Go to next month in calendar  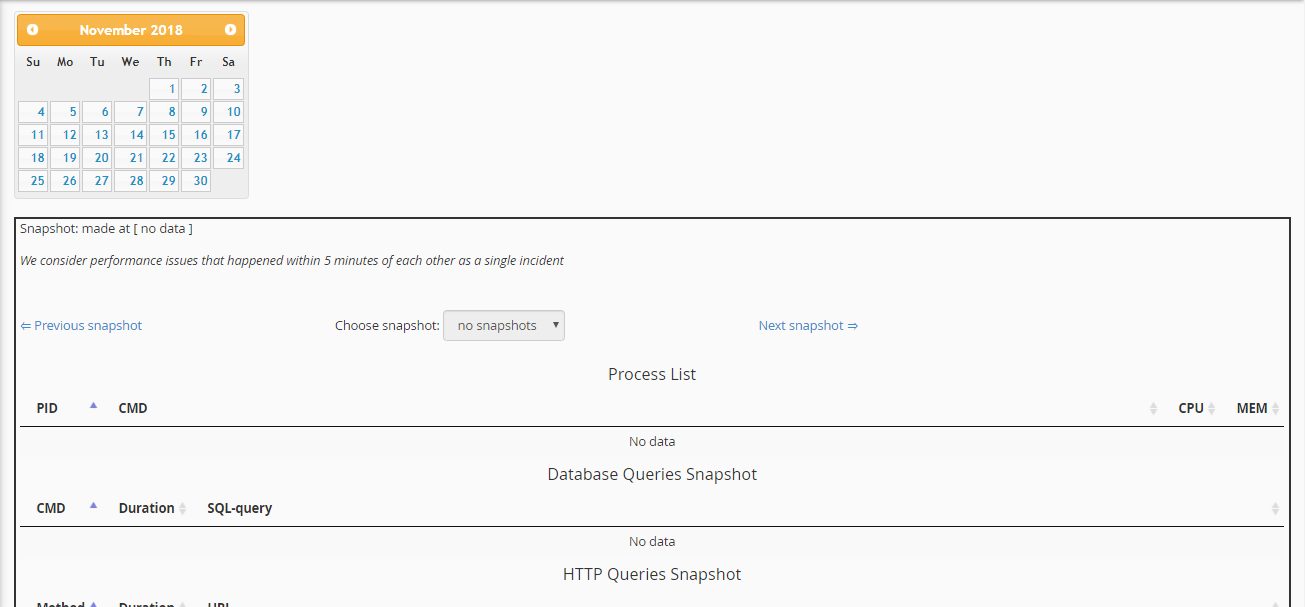click(x=230, y=30)
